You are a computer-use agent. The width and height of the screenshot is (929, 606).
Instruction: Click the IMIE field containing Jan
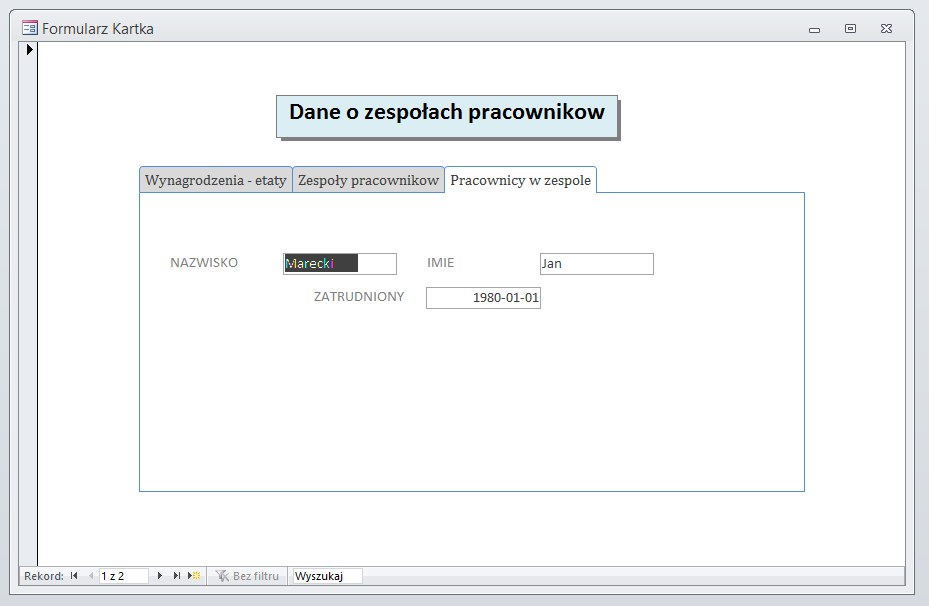click(596, 264)
